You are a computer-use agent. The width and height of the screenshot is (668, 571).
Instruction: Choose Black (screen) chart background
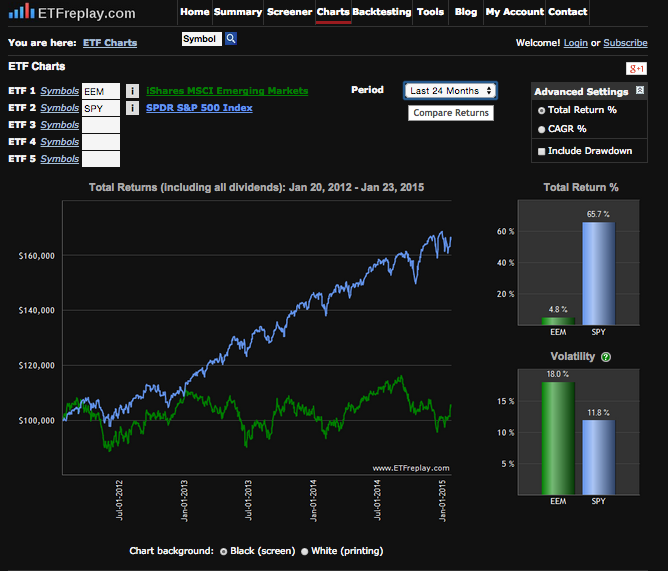click(223, 551)
